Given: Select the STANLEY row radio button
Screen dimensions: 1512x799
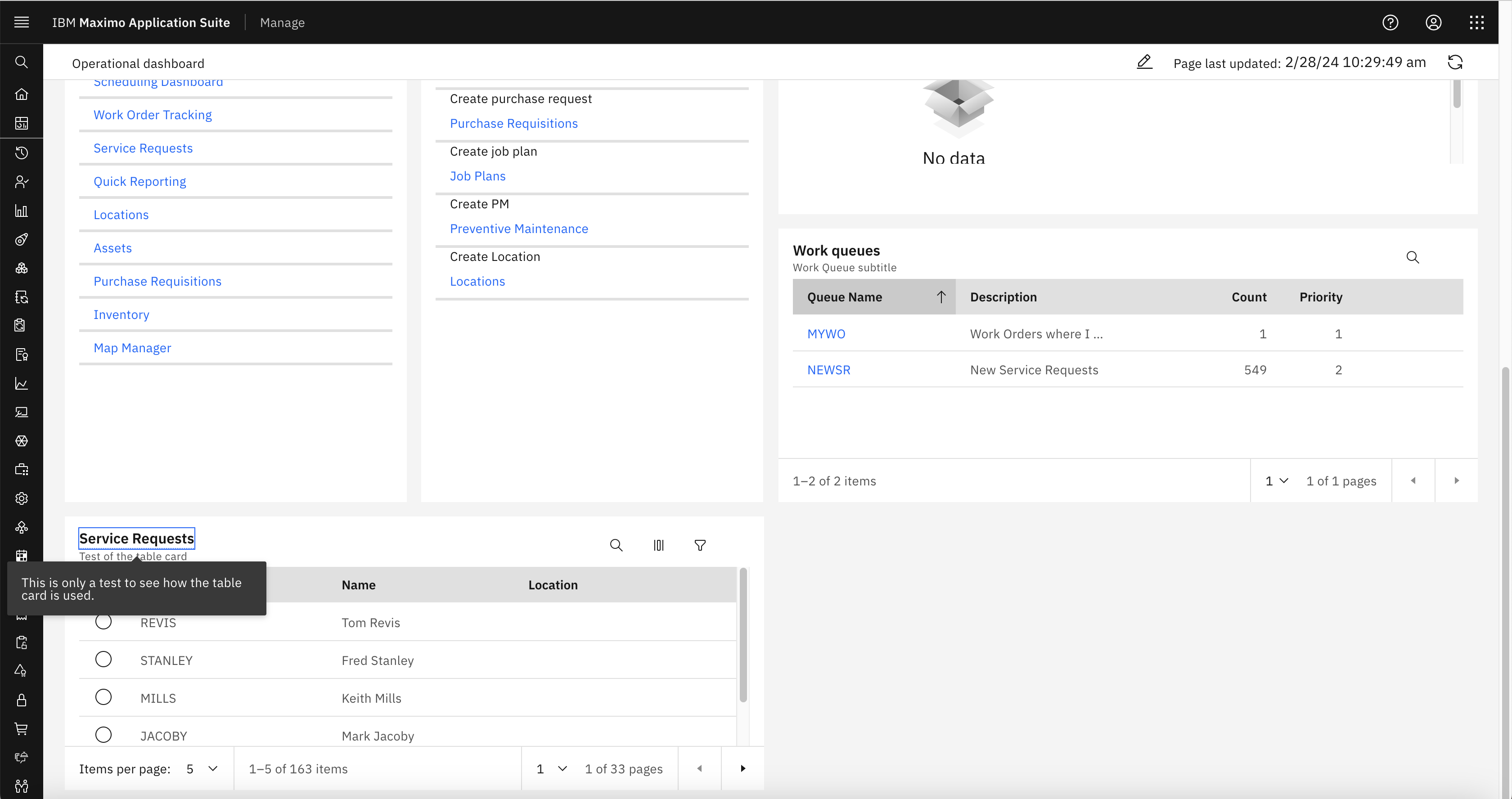Looking at the screenshot, I should (x=103, y=660).
